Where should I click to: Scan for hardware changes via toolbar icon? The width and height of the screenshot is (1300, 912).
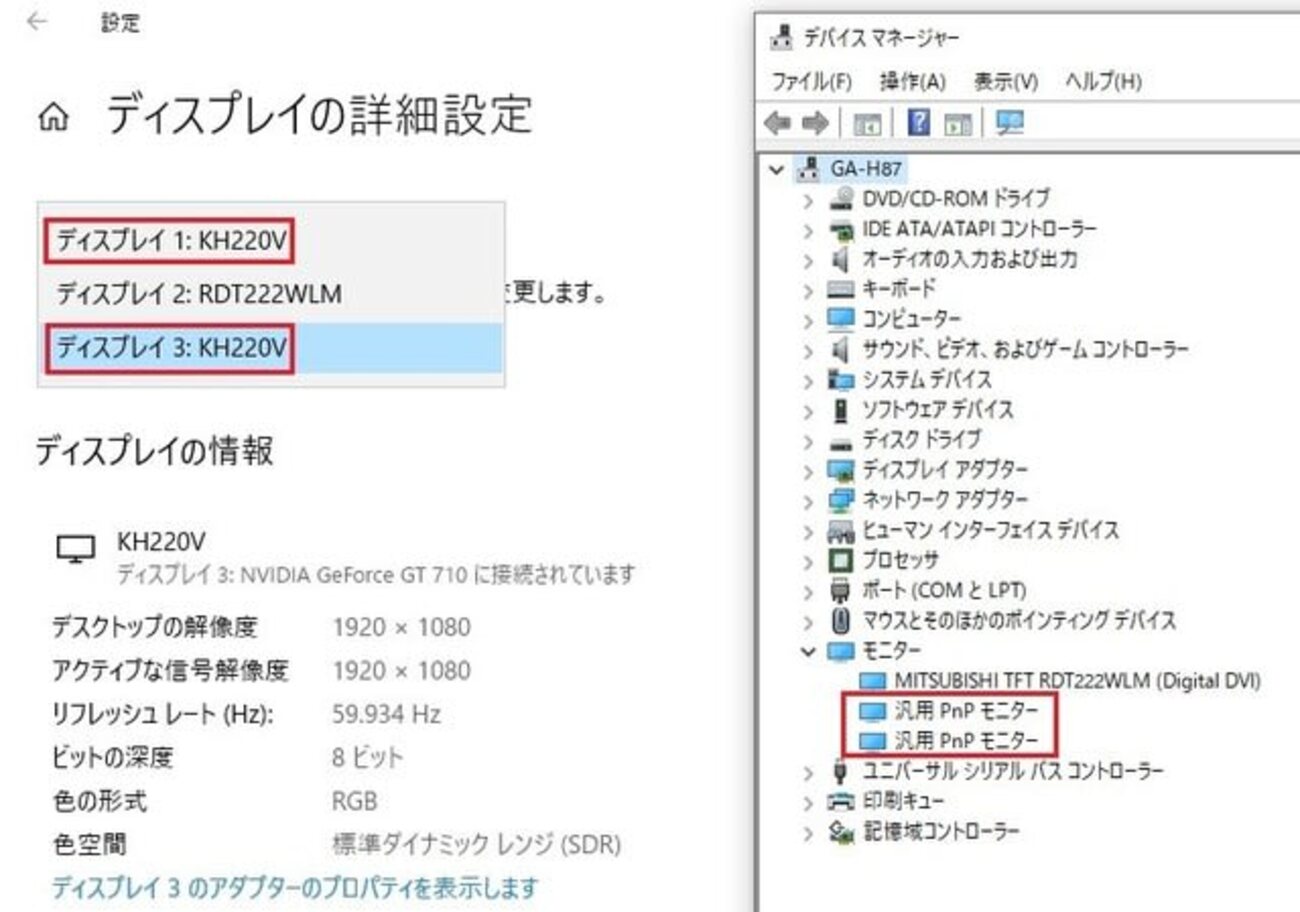coord(1011,123)
